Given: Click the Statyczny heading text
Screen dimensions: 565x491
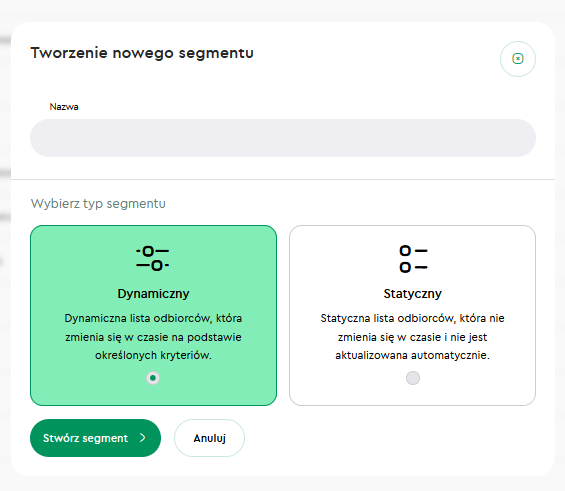Looking at the screenshot, I should 412,294.
